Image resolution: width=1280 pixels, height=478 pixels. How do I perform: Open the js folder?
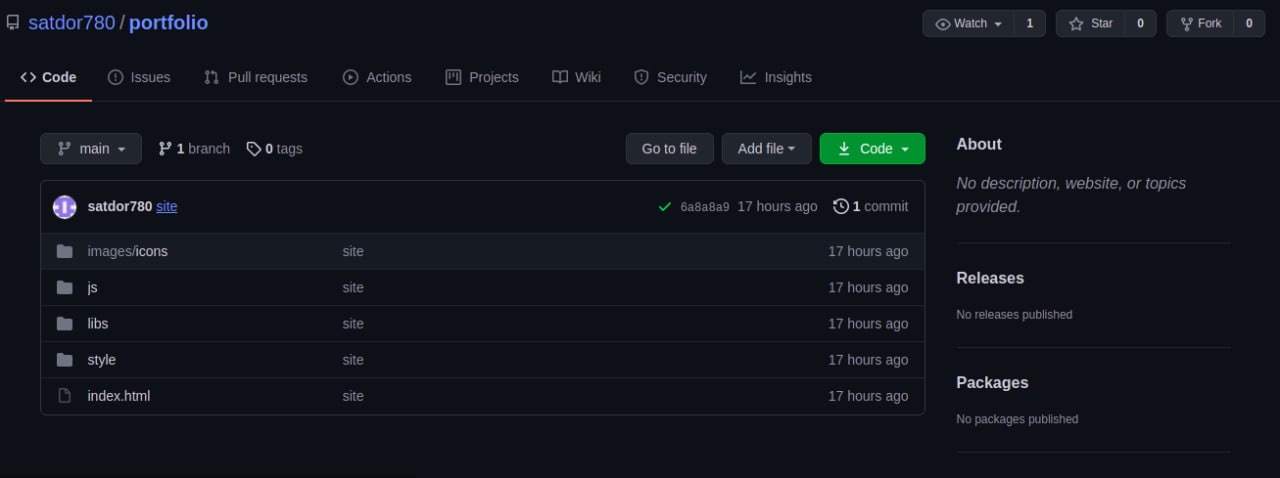(92, 287)
